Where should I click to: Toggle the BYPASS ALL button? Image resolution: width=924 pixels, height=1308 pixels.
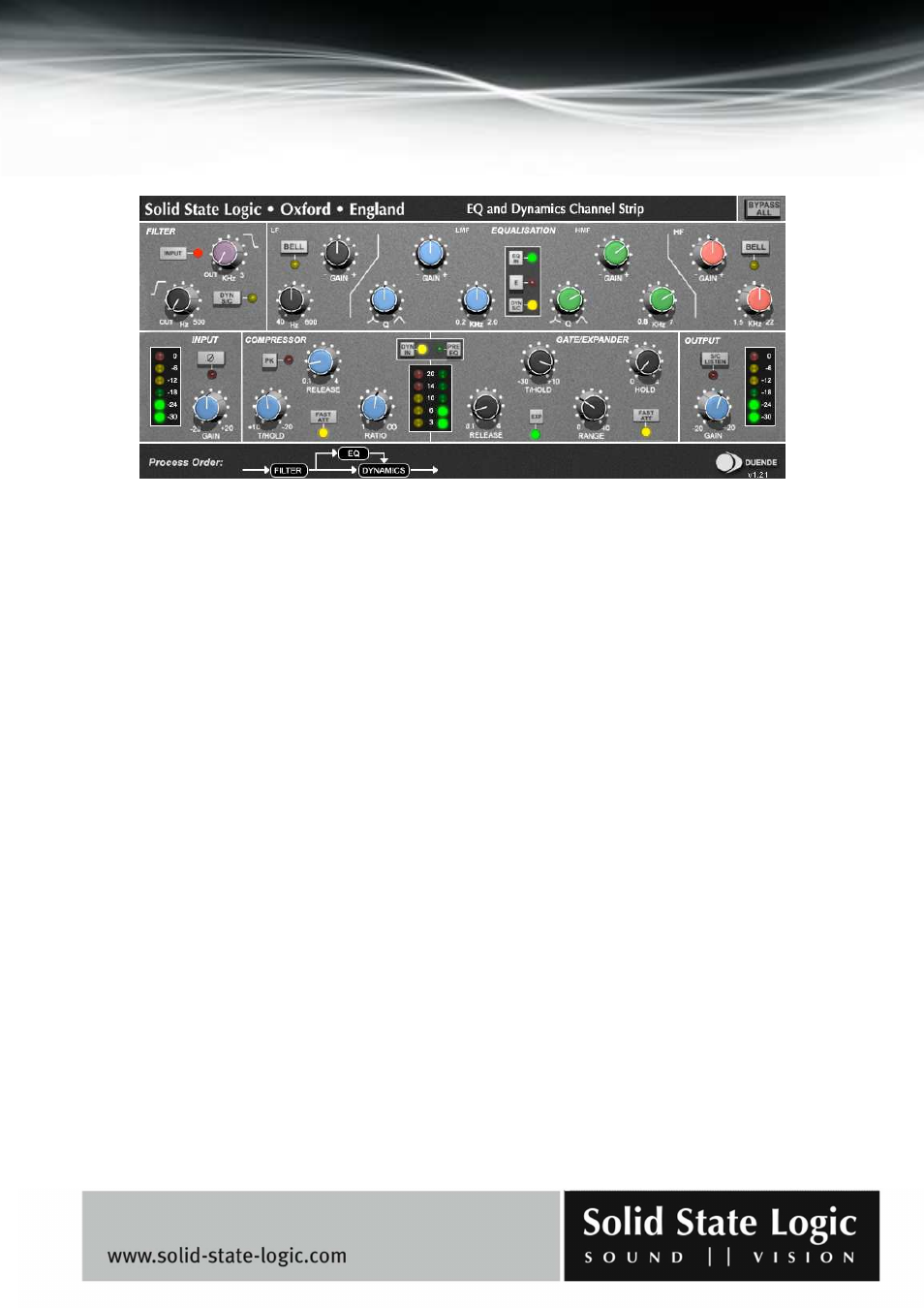tap(763, 208)
